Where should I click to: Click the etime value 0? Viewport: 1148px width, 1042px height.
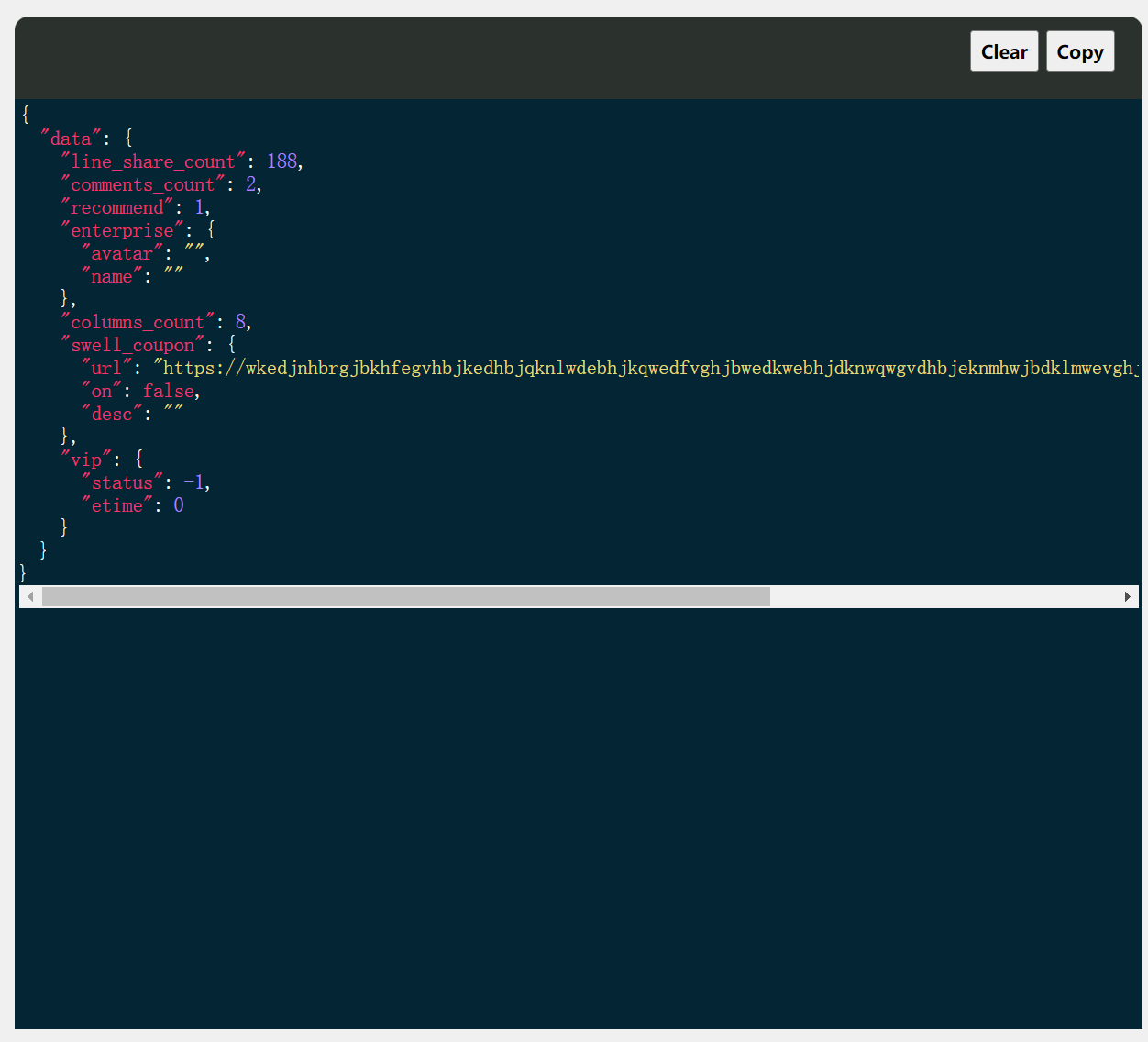point(178,504)
